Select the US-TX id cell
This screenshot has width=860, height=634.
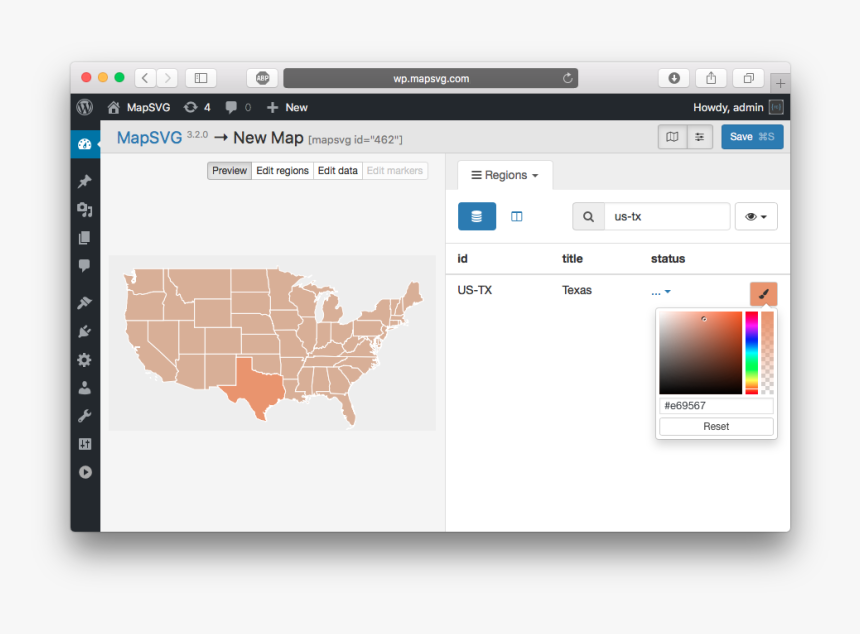tap(474, 290)
